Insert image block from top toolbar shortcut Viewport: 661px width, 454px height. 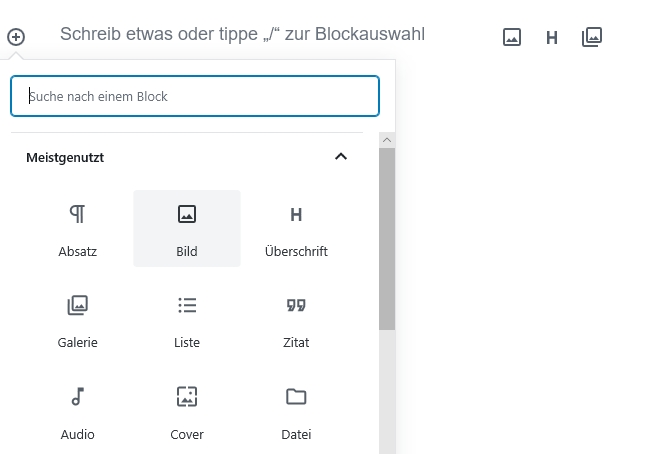pos(512,37)
